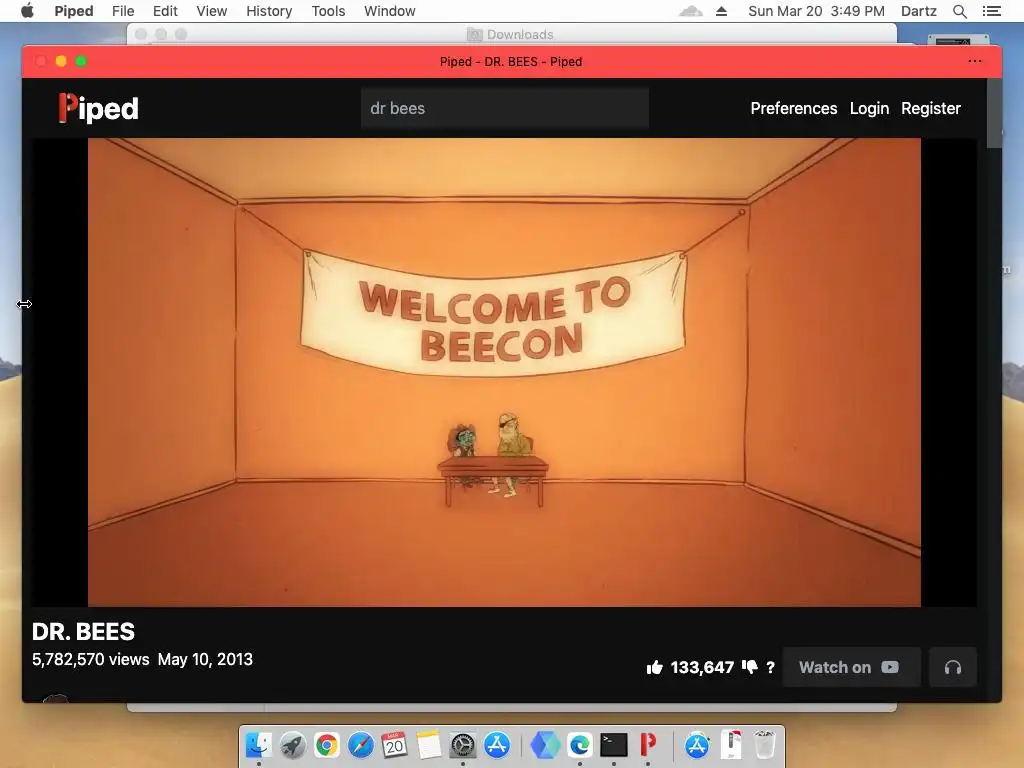Open the History menu
This screenshot has height=768, width=1024.
point(269,11)
